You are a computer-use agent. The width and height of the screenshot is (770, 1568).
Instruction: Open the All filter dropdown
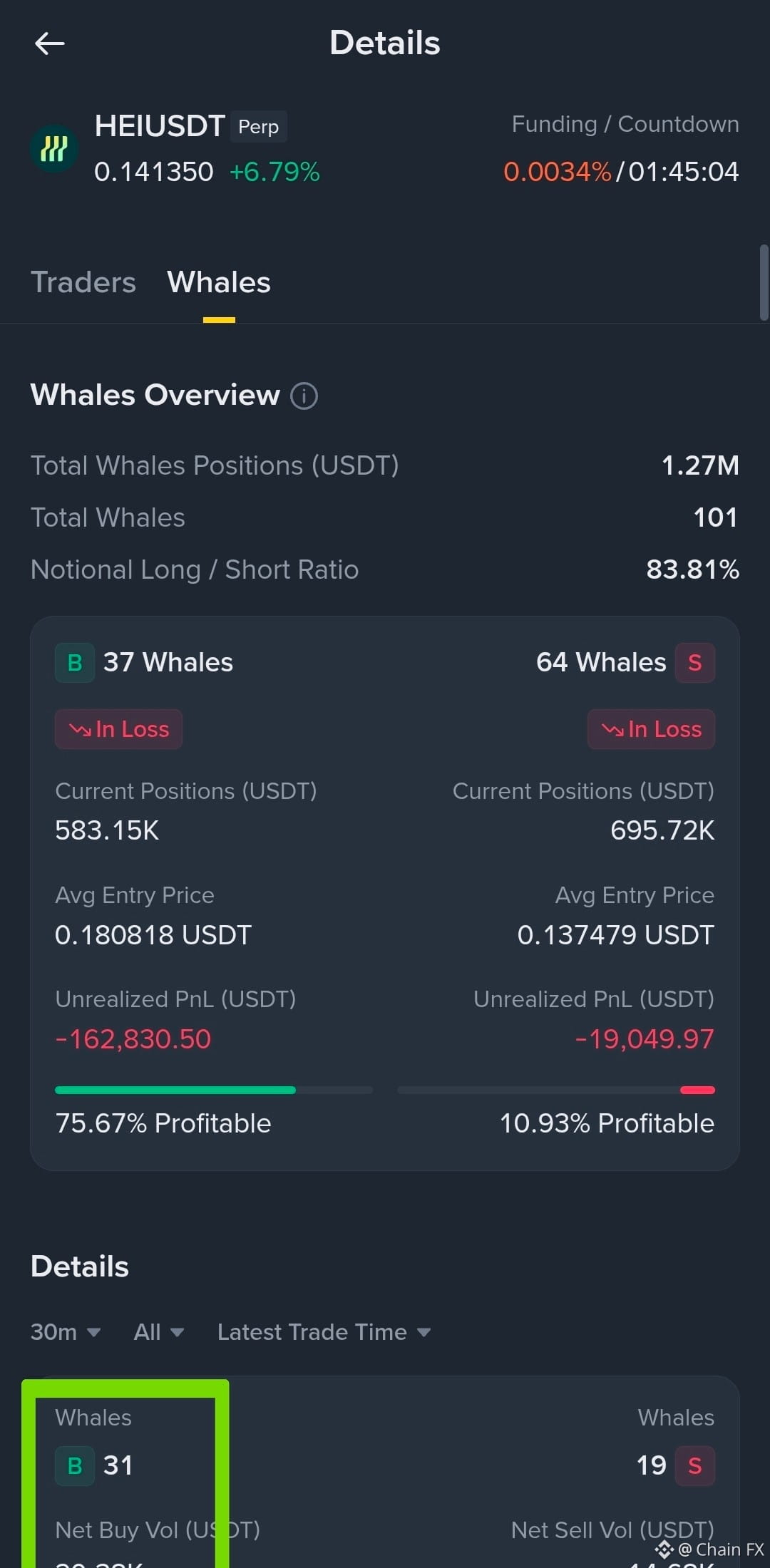tap(159, 1332)
